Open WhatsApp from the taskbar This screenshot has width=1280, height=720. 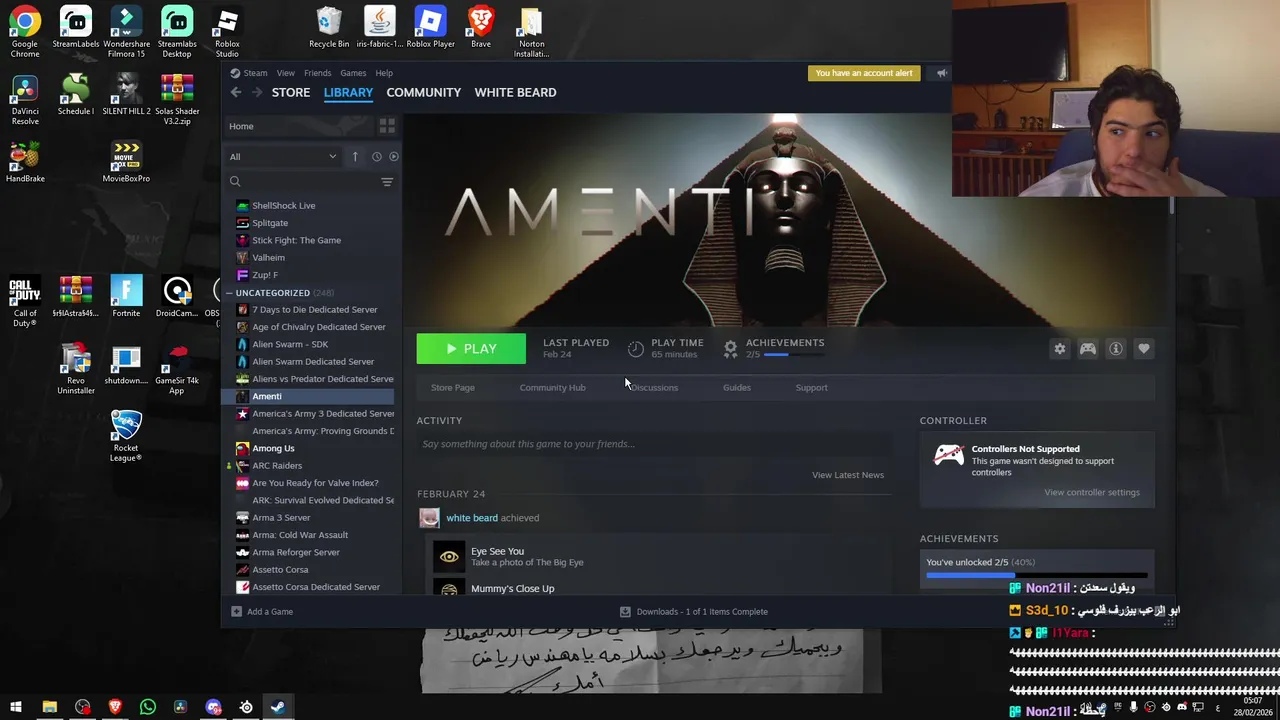click(148, 707)
